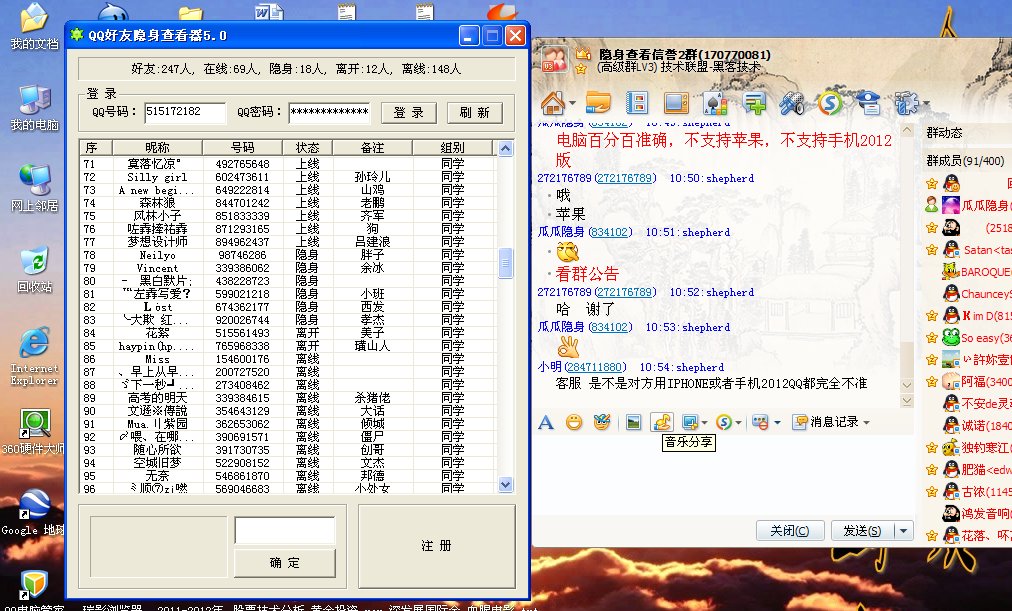Expand the 发送 send button dropdown
This screenshot has height=611, width=1012.
coord(903,530)
